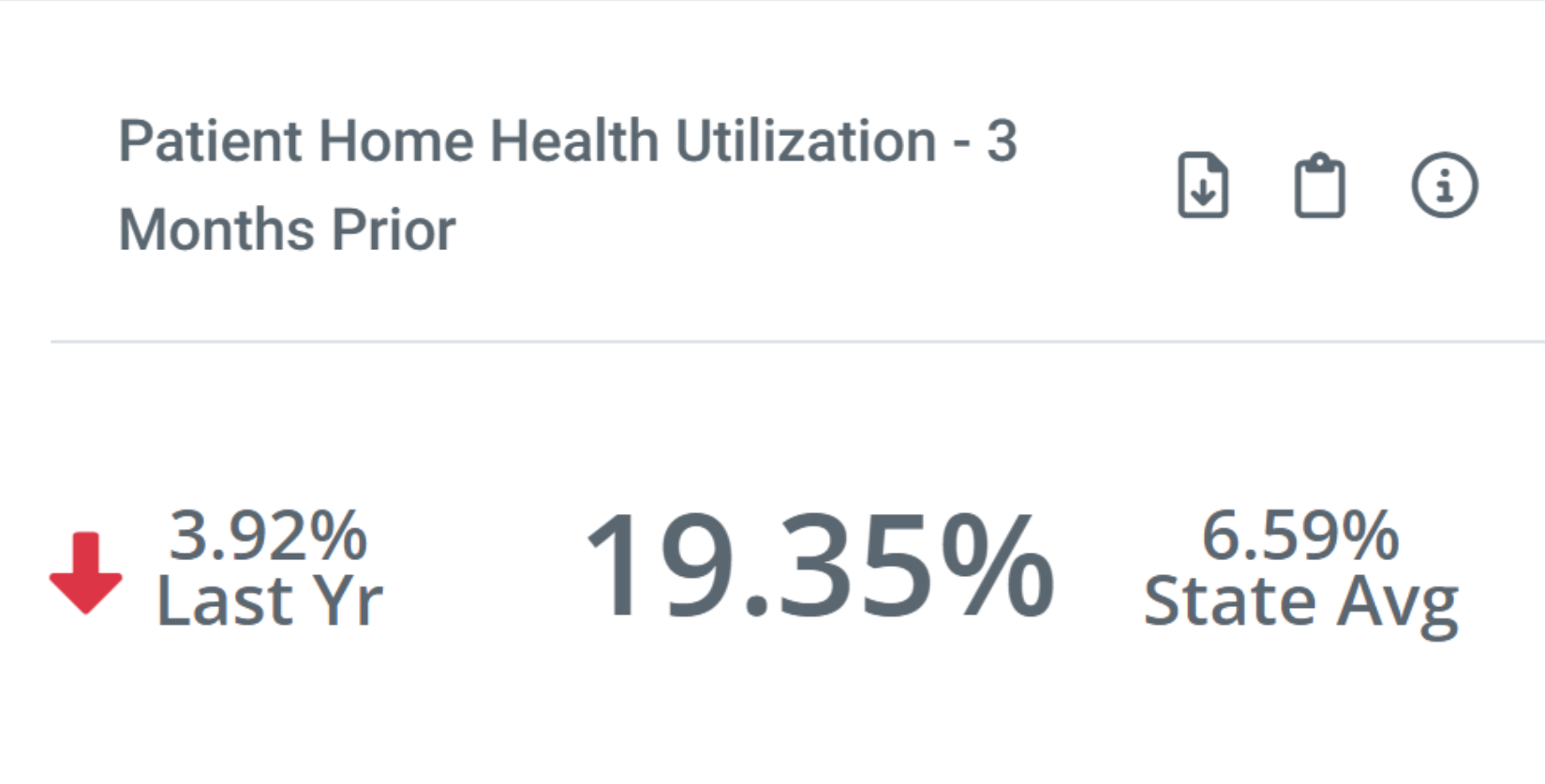This screenshot has width=1545, height=784.
Task: Copy widget data with clipboard icon
Action: (x=1320, y=185)
